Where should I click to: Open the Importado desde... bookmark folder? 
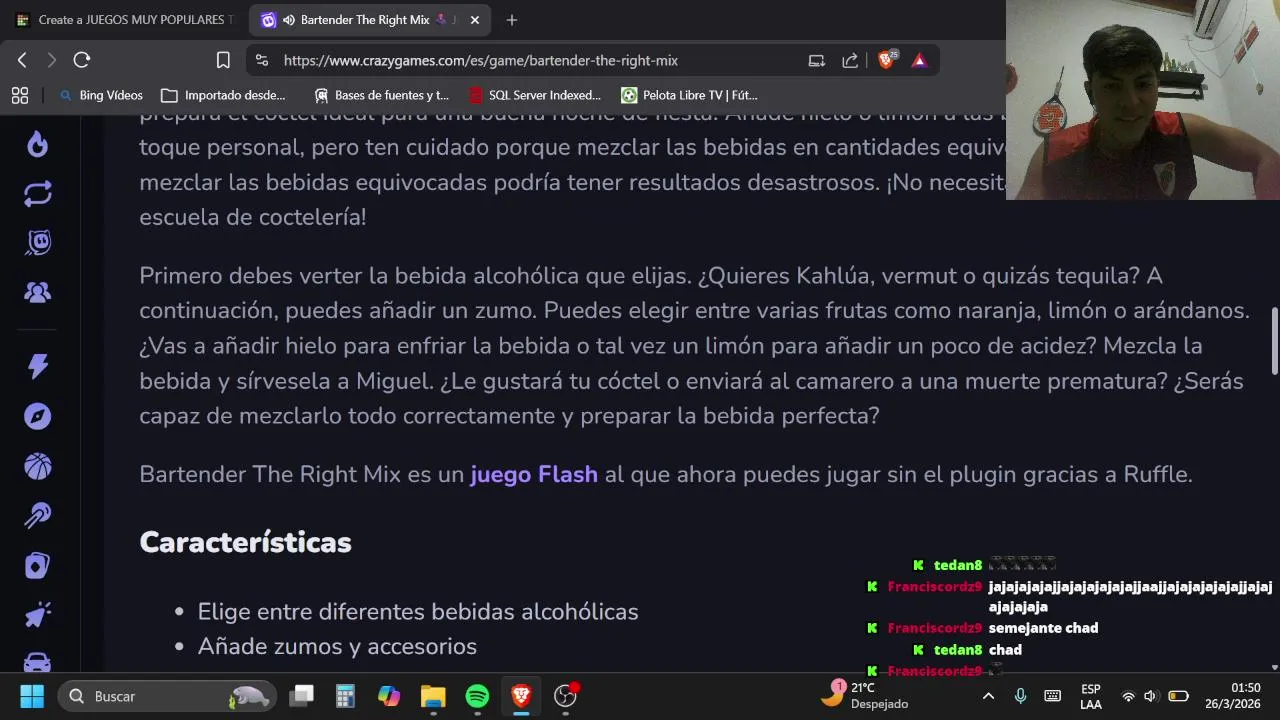[223, 95]
